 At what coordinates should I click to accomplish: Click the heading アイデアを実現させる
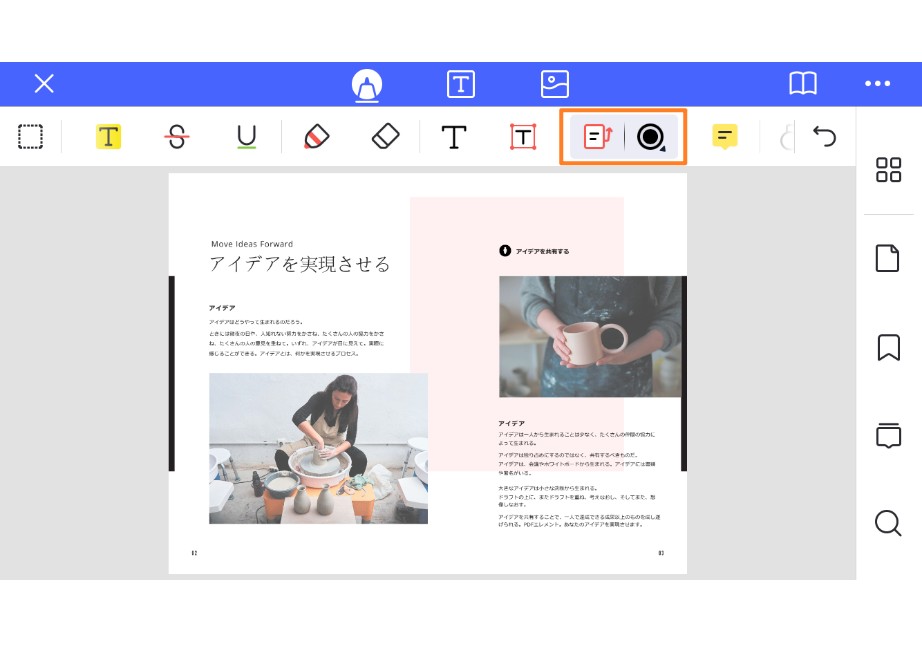coord(300,264)
